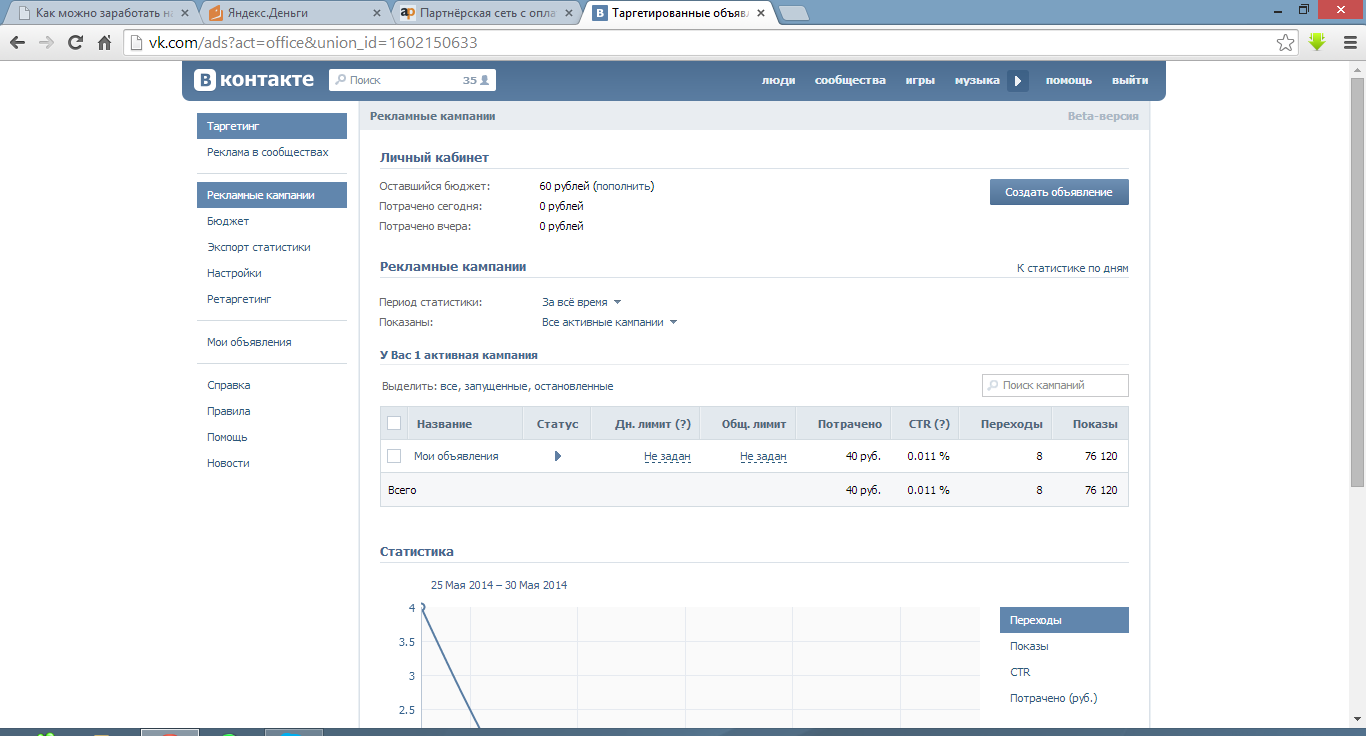This screenshot has height=736, width=1366.
Task: Click the VK Поиск search field
Action: tap(412, 80)
